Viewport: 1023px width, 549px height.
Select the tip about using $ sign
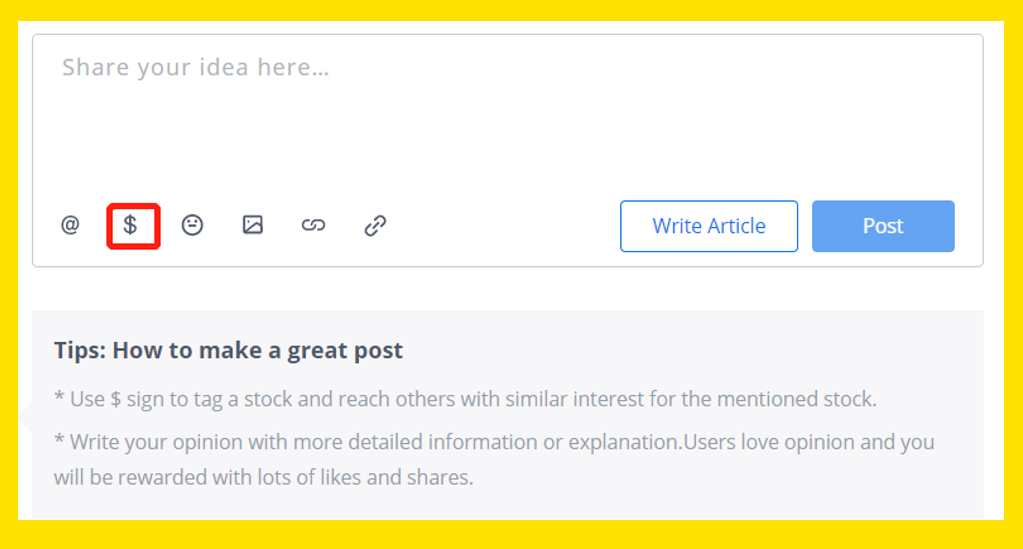(x=465, y=399)
